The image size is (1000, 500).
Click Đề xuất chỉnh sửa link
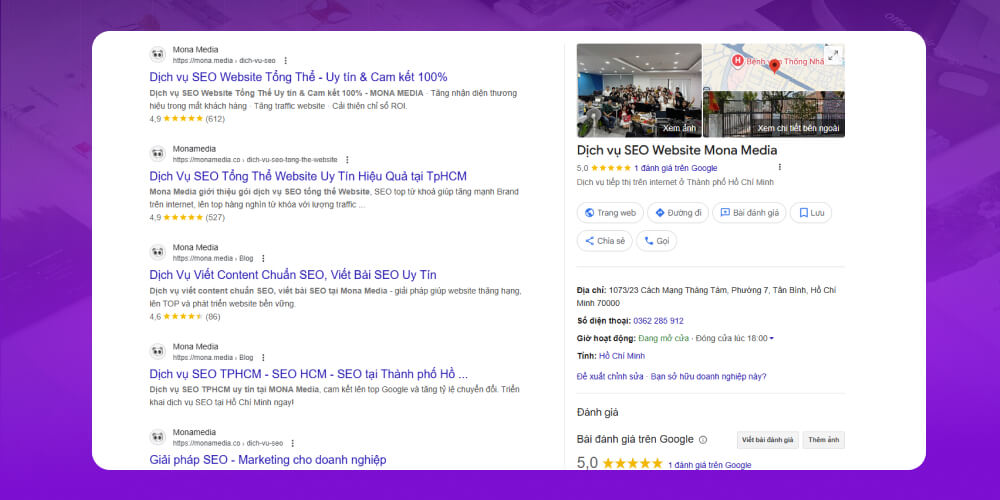[x=610, y=376]
